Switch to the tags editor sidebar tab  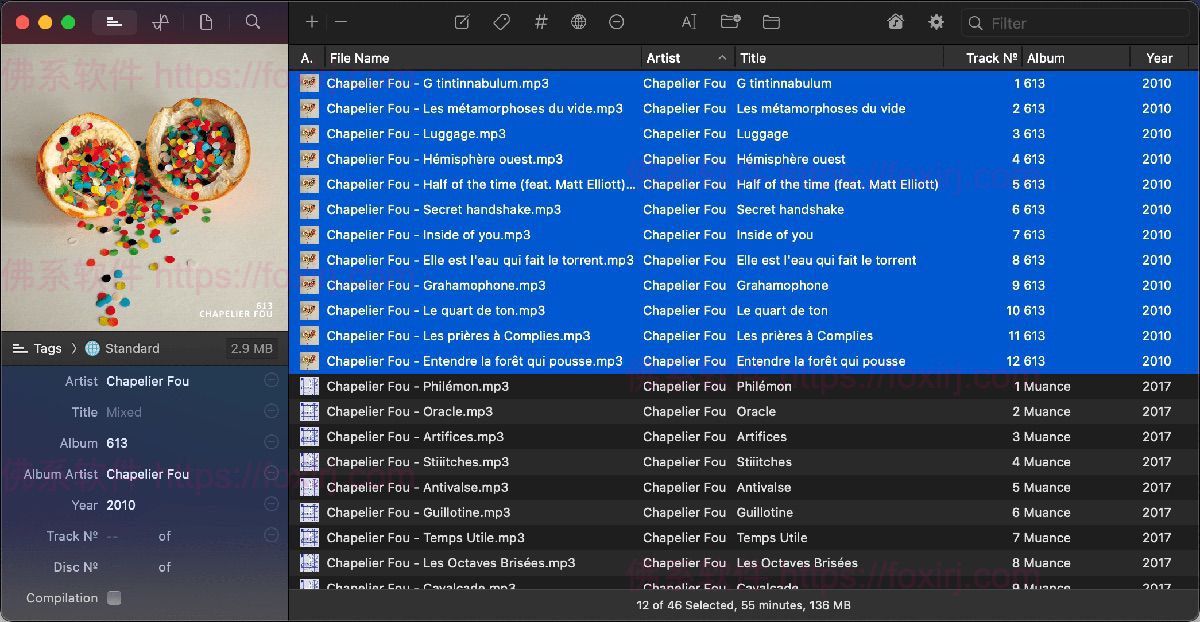pos(114,22)
